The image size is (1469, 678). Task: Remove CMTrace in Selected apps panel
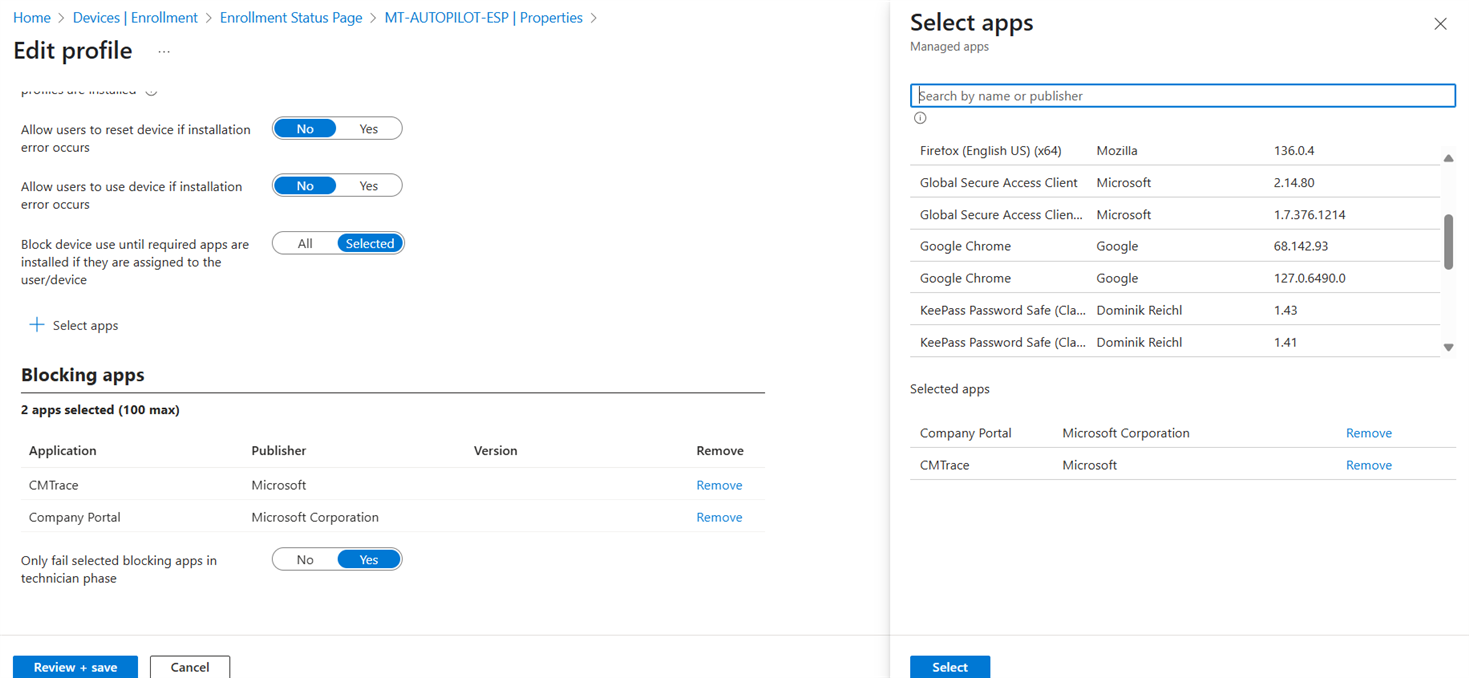(x=1369, y=465)
